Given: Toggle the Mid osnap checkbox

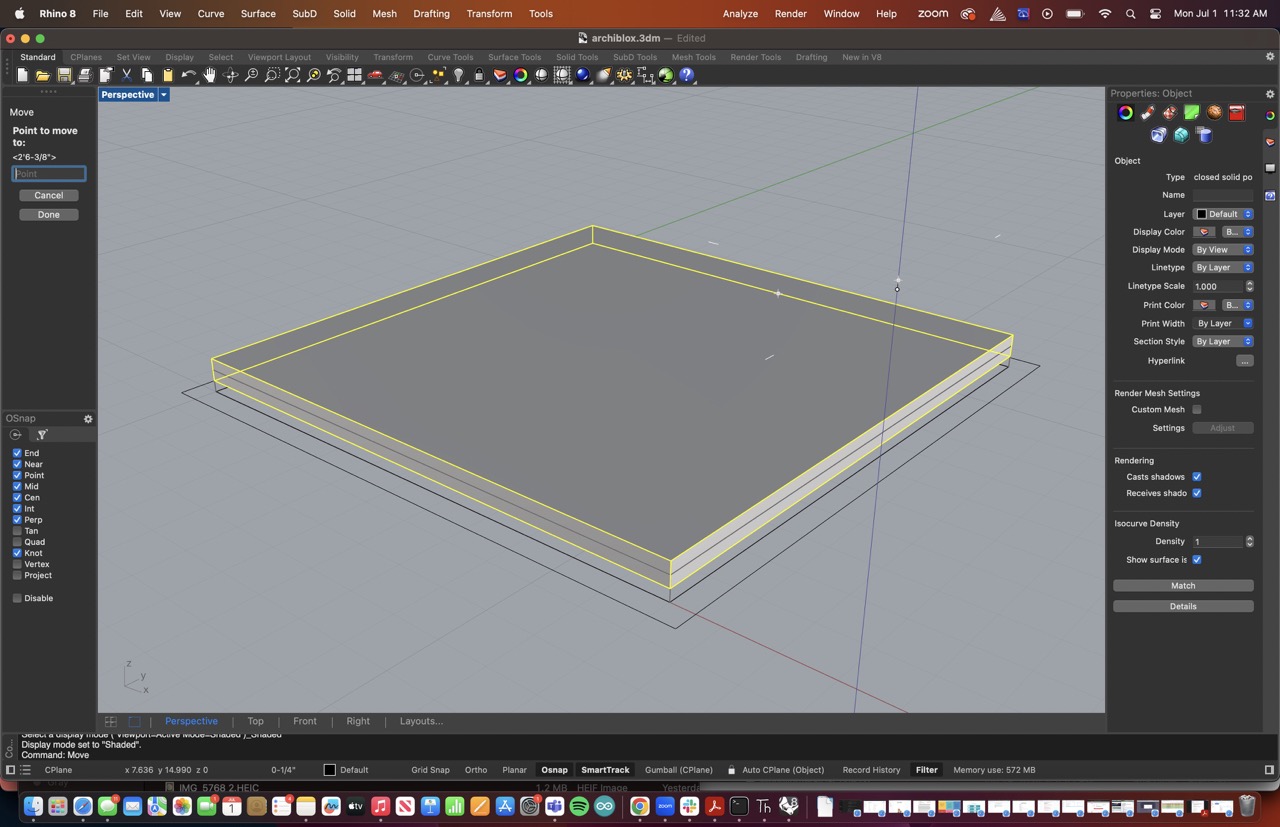Looking at the screenshot, I should [x=17, y=486].
